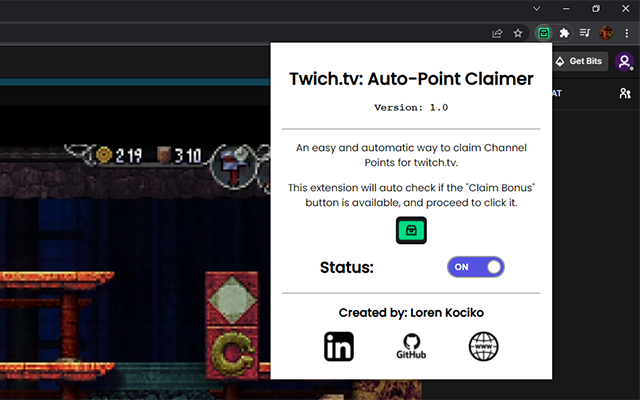Click the gold coin counter 219 in game
This screenshot has width=640, height=400.
coord(119,155)
